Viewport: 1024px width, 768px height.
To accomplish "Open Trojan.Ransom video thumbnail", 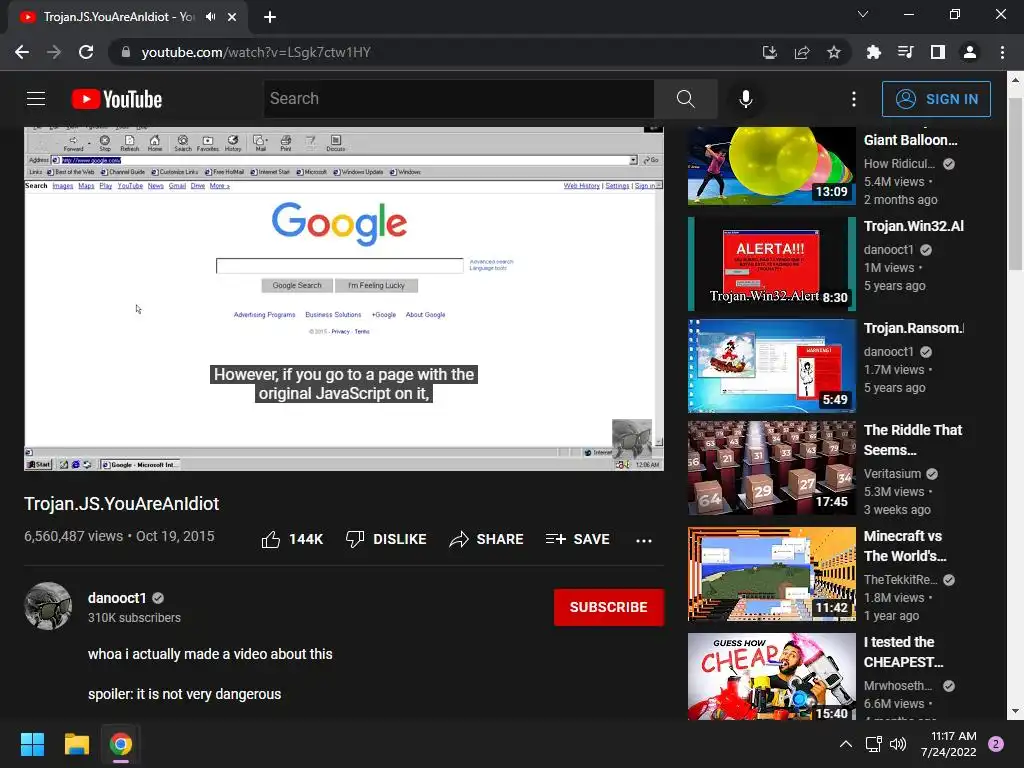I will click(x=771, y=366).
